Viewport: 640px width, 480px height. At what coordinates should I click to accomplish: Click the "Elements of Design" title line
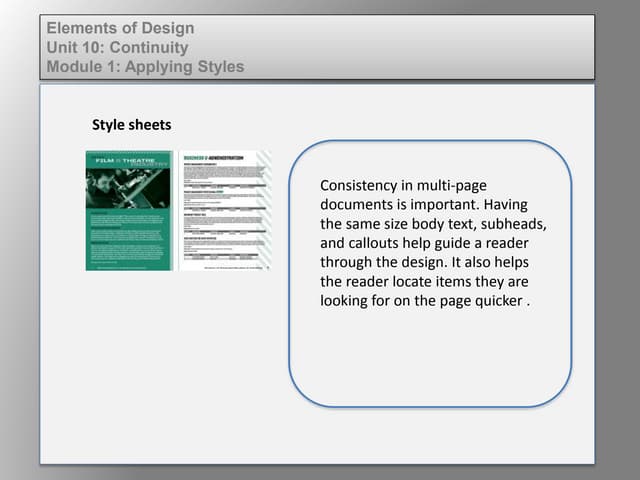point(120,28)
